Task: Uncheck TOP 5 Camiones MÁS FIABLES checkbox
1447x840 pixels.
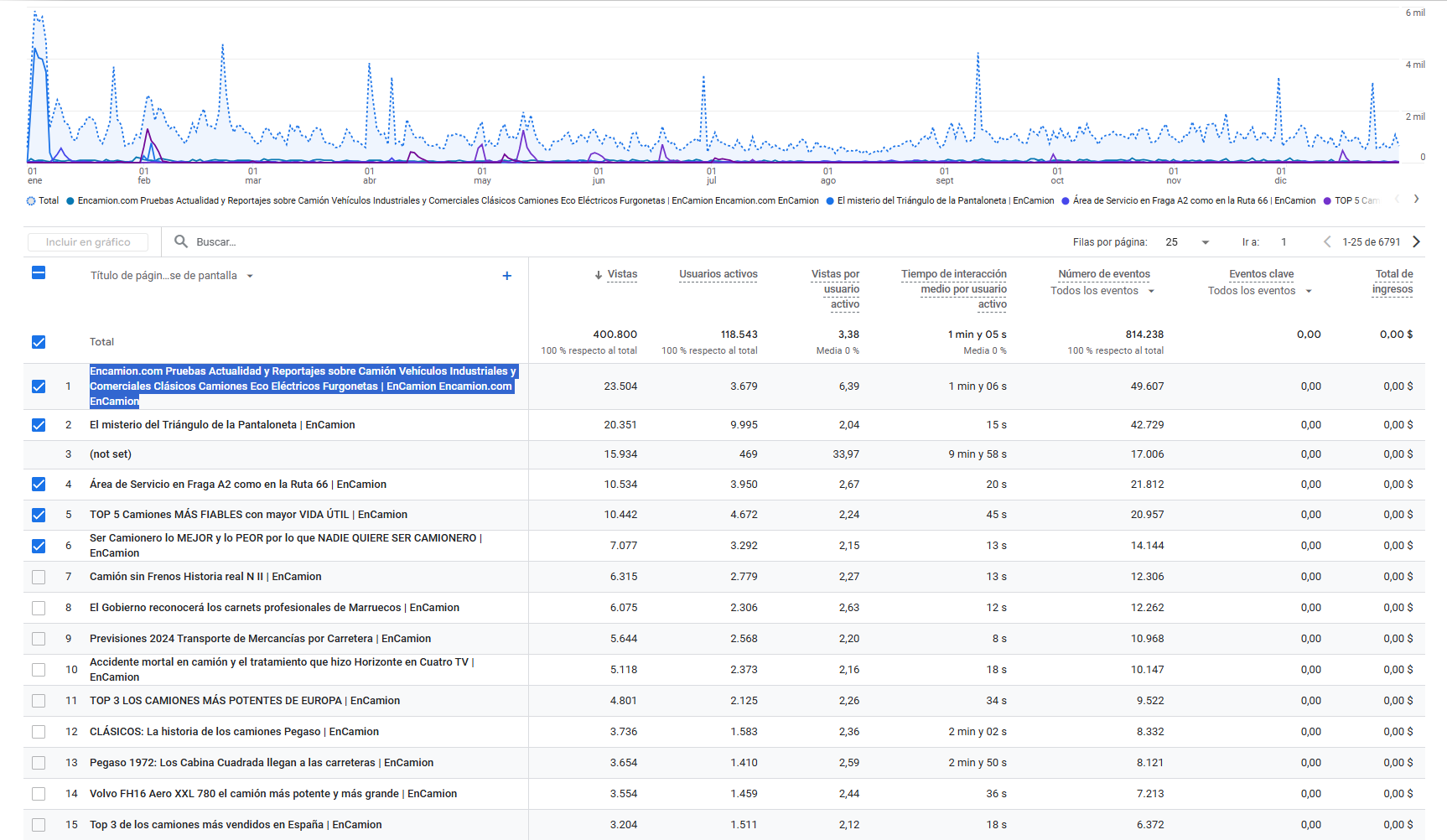Action: [x=39, y=515]
